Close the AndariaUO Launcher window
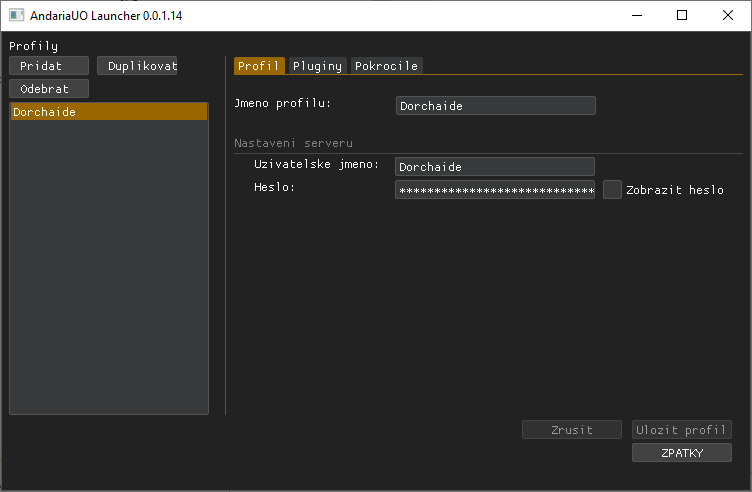This screenshot has height=492, width=752. [727, 16]
